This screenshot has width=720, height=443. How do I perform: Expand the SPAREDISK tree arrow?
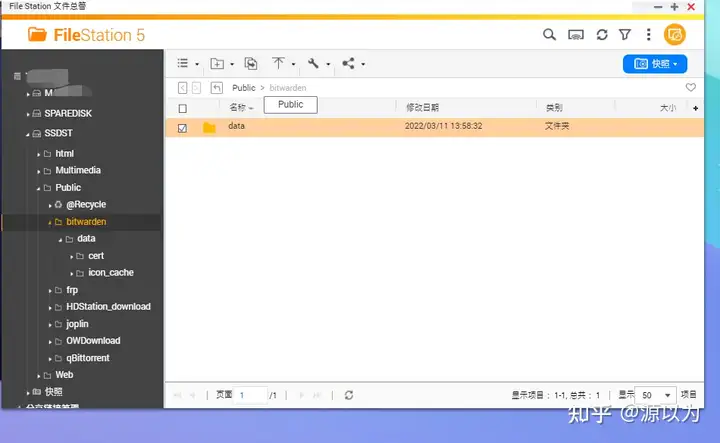(28, 114)
